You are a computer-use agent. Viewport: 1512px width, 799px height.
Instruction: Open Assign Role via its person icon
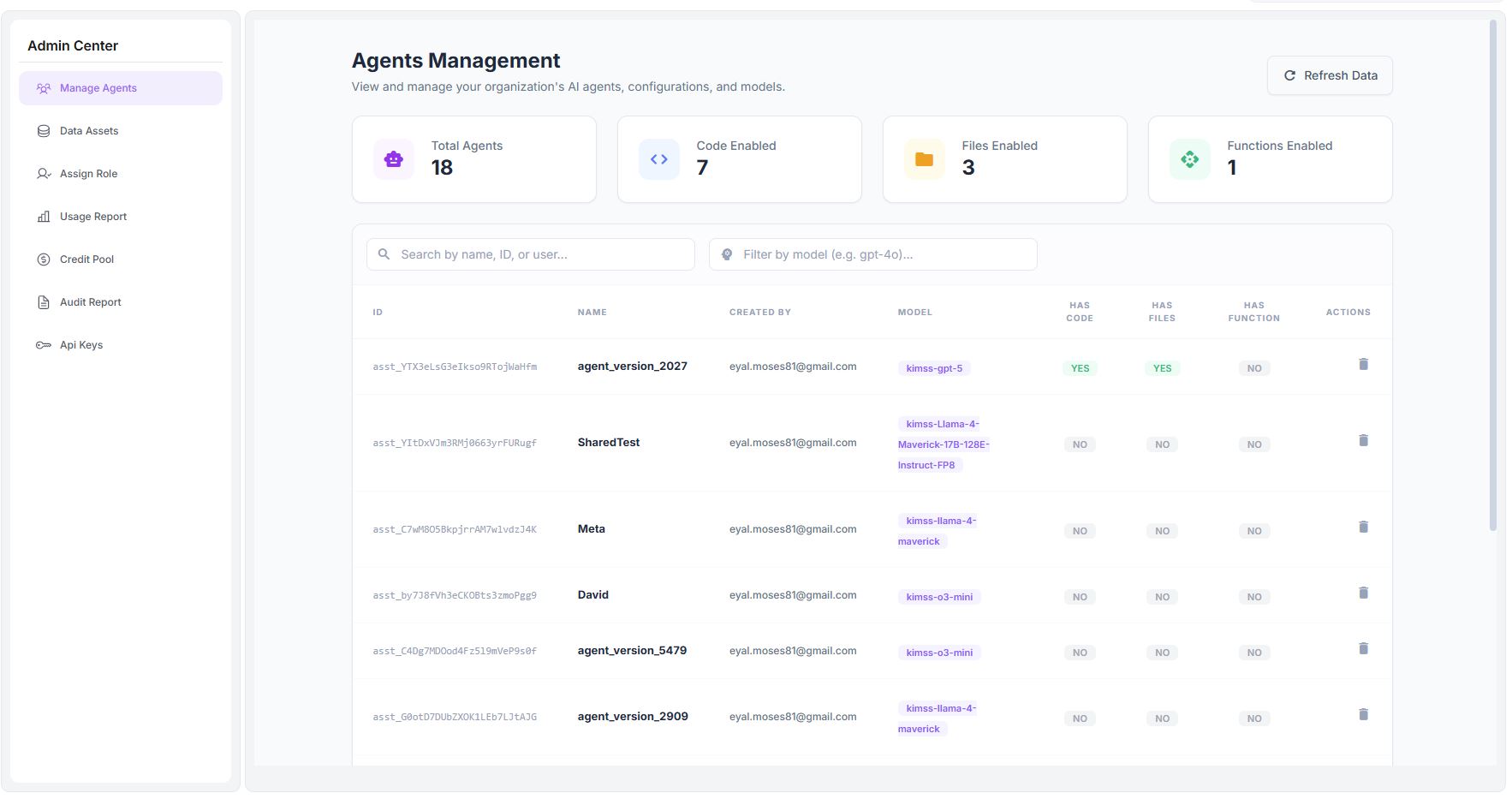(43, 173)
